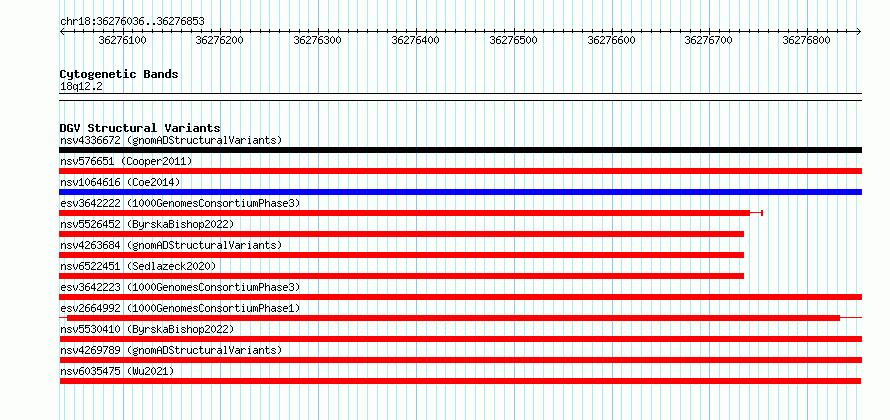The image size is (890, 420).
Task: Click the esv3642223 variant bar
Action: tap(460, 297)
